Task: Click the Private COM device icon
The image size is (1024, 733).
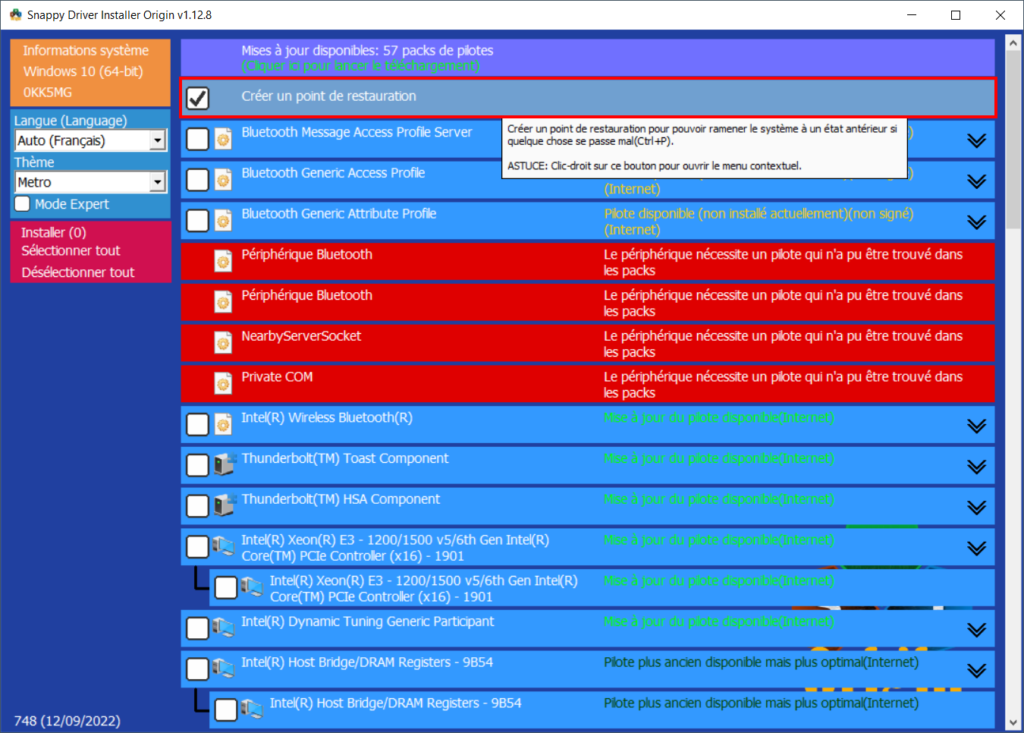Action: (x=223, y=383)
